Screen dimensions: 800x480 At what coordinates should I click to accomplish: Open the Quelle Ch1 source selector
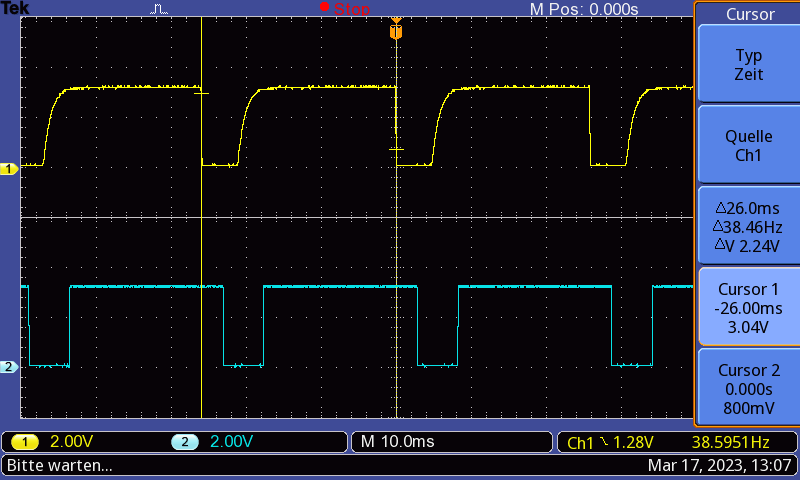[x=748, y=145]
